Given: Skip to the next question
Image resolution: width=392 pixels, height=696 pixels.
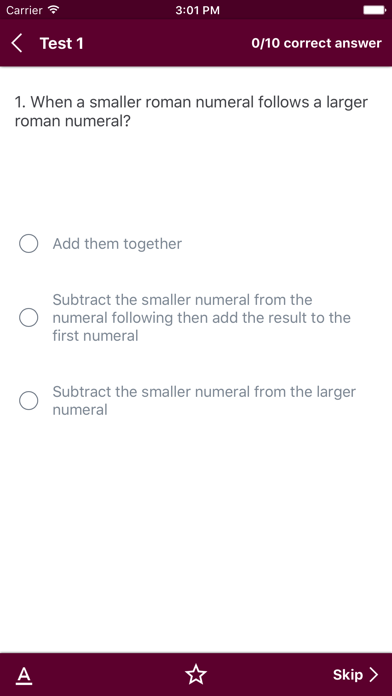Looking at the screenshot, I should point(356,675).
